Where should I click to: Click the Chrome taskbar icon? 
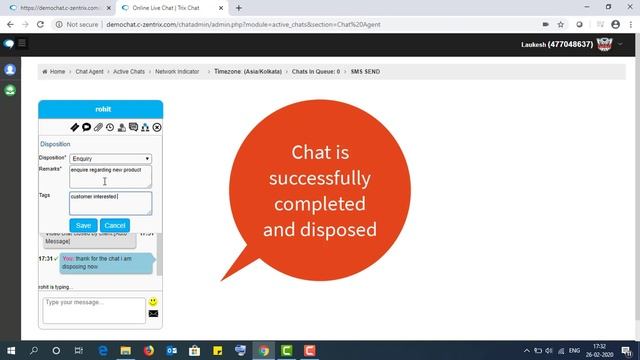click(x=264, y=351)
